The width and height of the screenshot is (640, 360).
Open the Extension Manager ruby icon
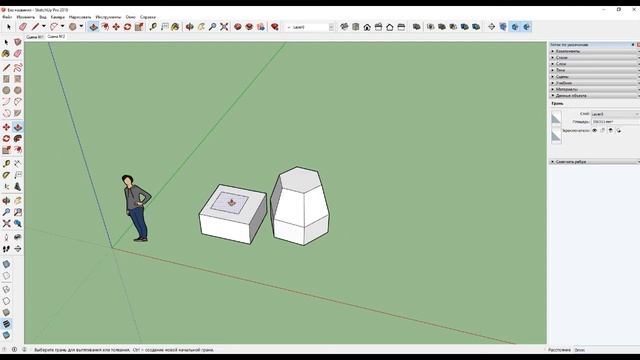coord(275,27)
